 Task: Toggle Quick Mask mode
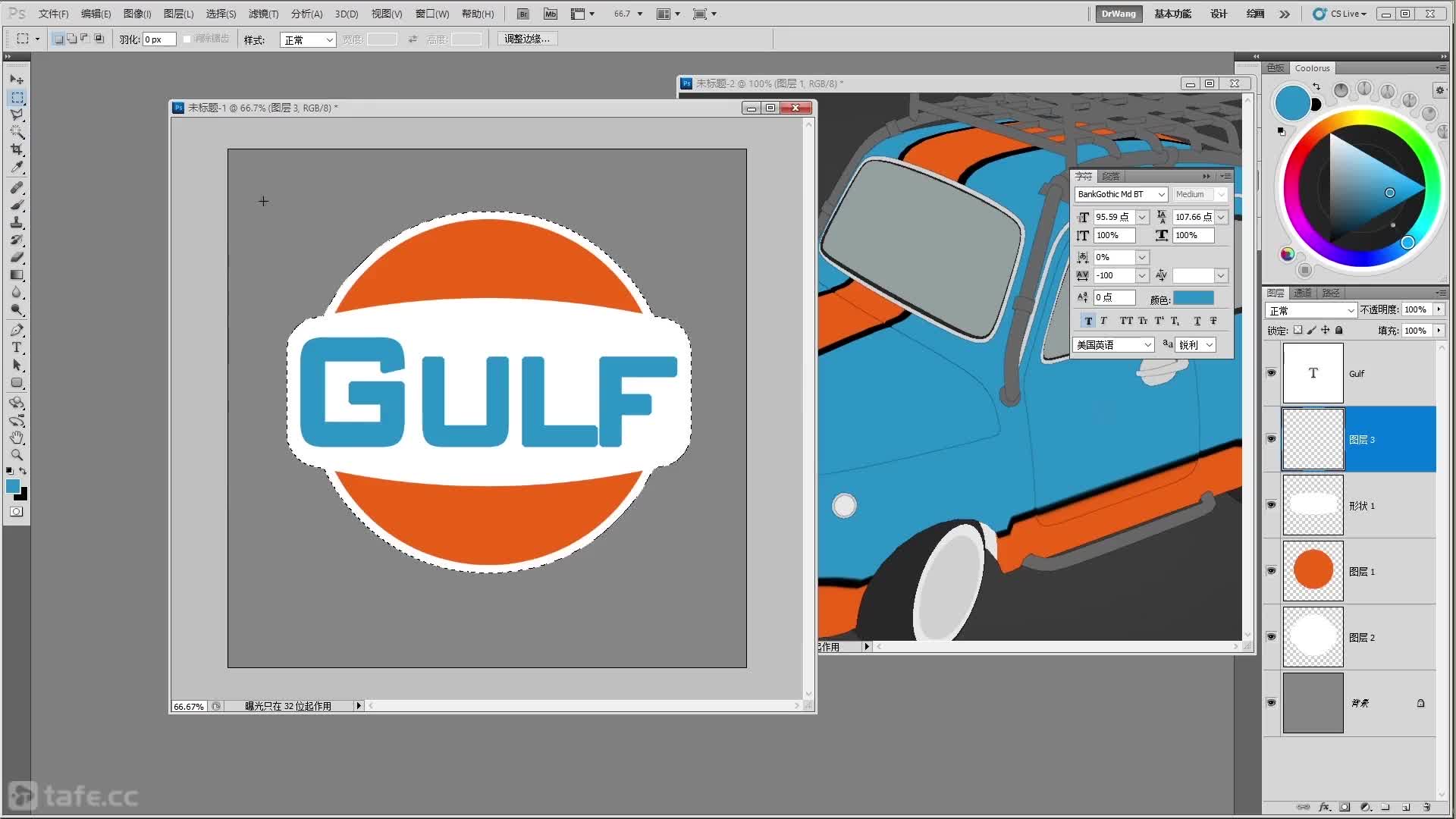(17, 512)
